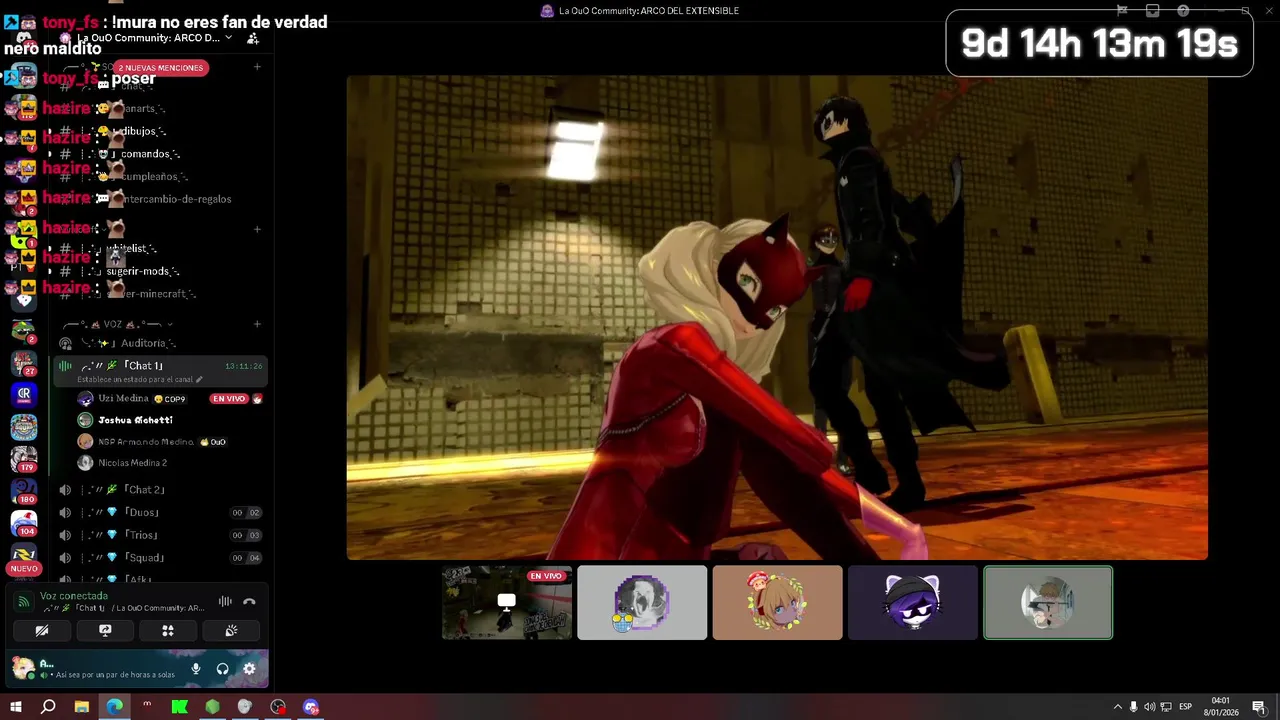Click the main stream video view

pos(777,318)
